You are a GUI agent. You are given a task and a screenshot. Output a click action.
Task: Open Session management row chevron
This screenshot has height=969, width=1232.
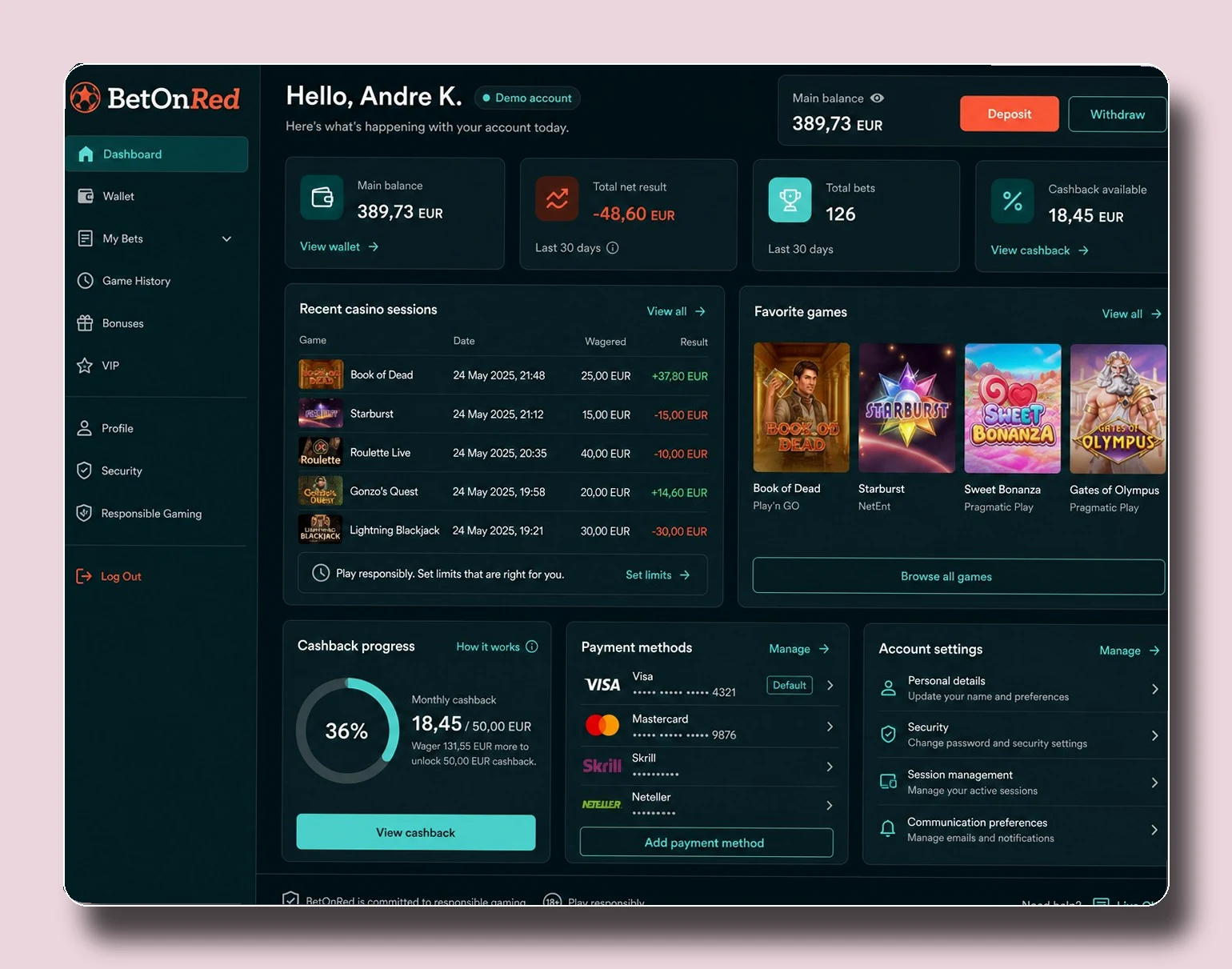tap(1154, 783)
